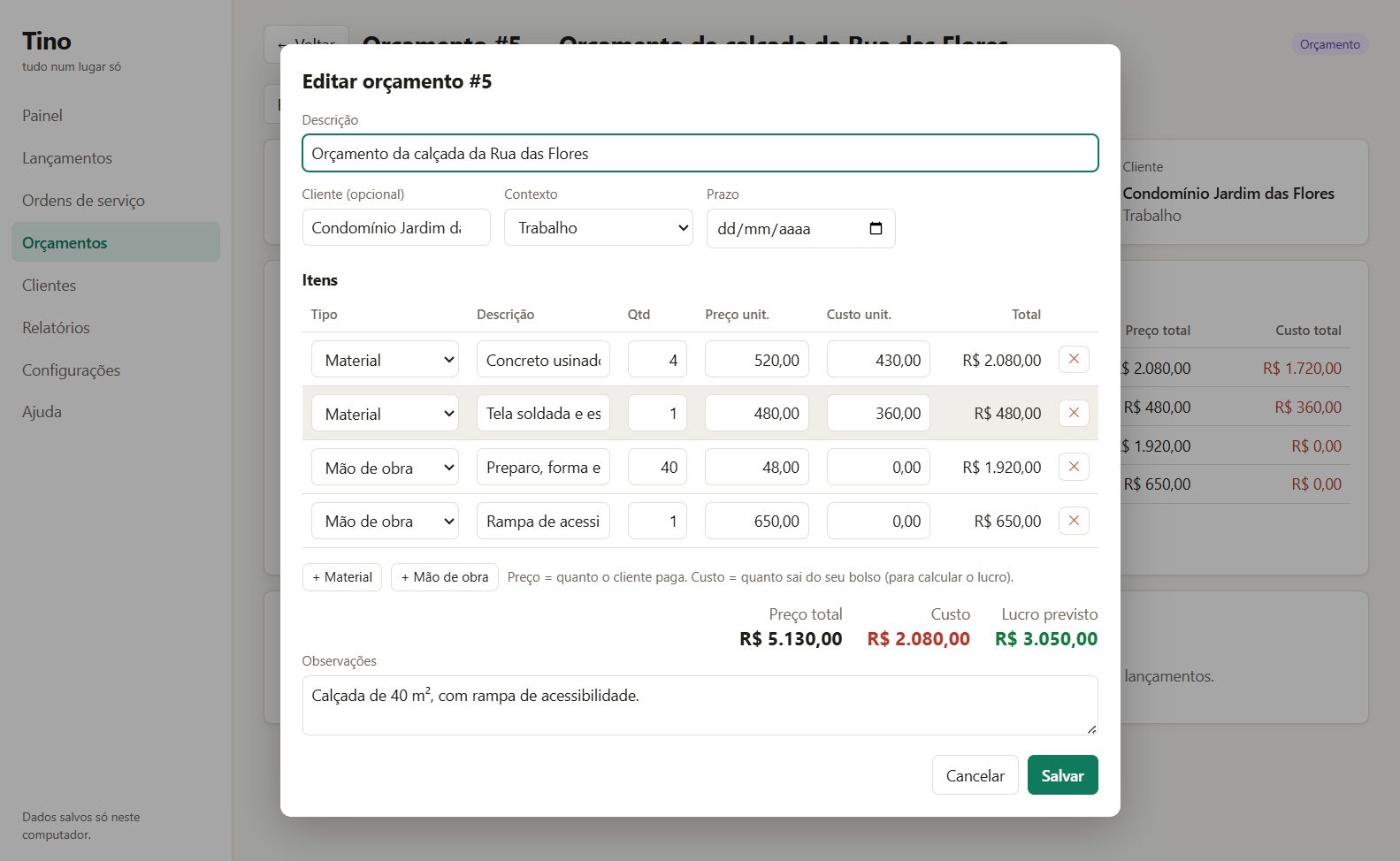Click the Cliente (opcional) input field
1400x861 pixels.
pyautogui.click(x=396, y=227)
